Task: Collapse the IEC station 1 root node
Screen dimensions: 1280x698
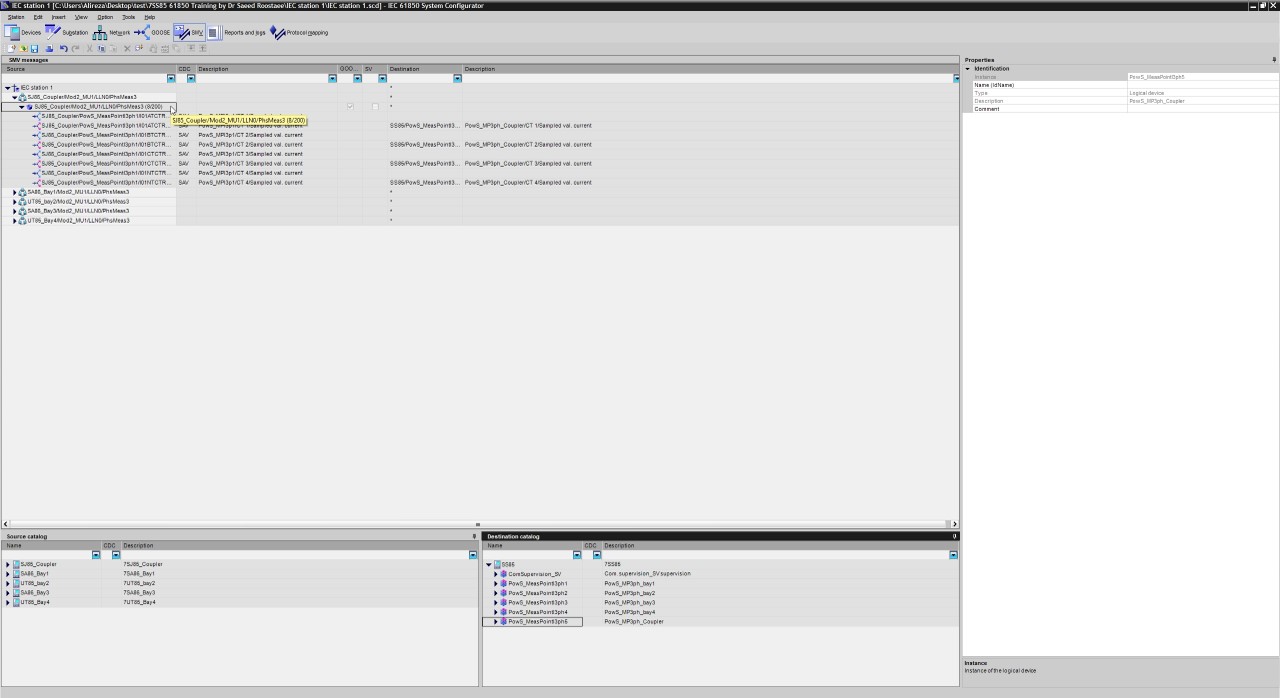Action: click(x=8, y=88)
